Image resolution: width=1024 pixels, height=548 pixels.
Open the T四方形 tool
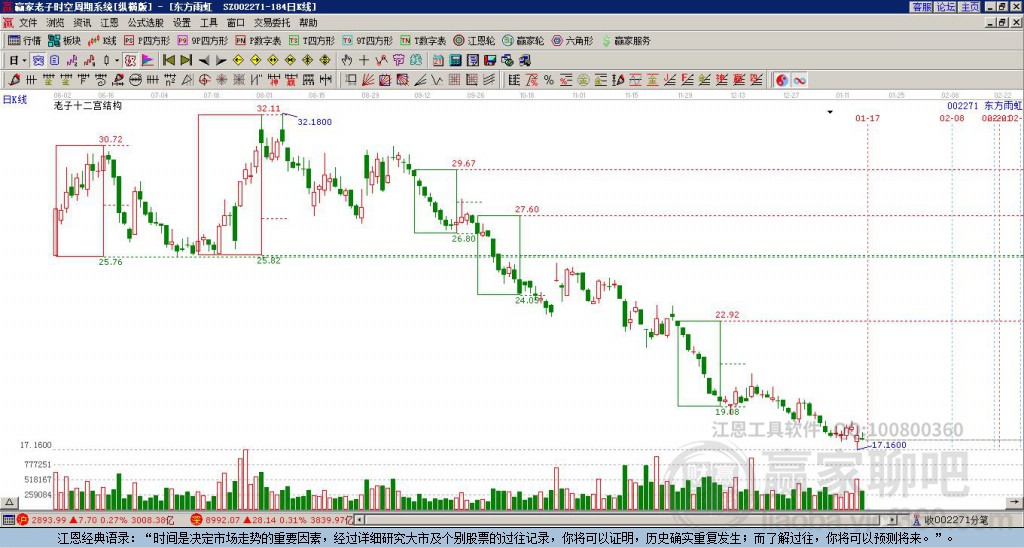pyautogui.click(x=312, y=40)
